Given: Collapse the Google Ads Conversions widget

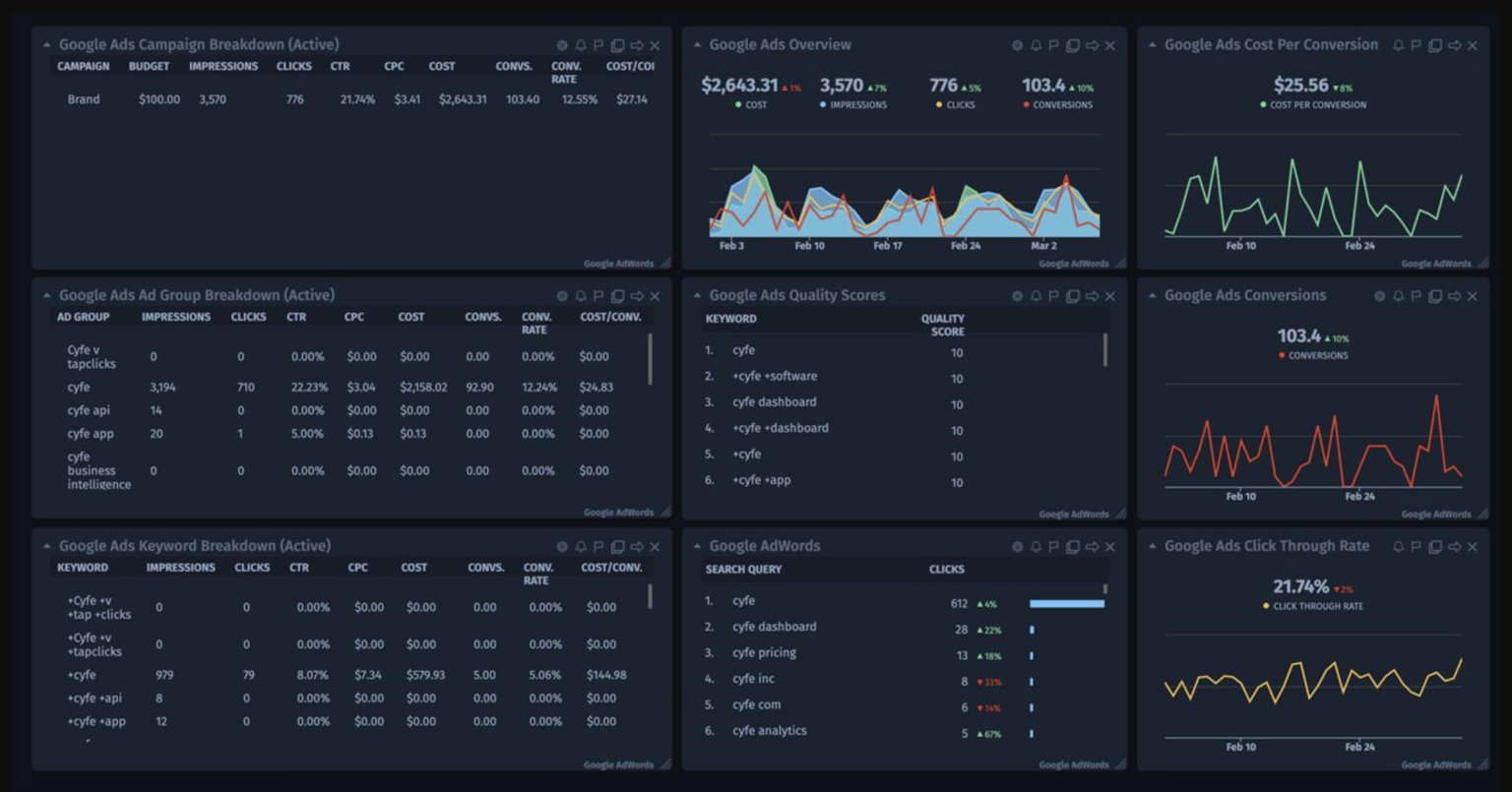Looking at the screenshot, I should click(x=1152, y=295).
